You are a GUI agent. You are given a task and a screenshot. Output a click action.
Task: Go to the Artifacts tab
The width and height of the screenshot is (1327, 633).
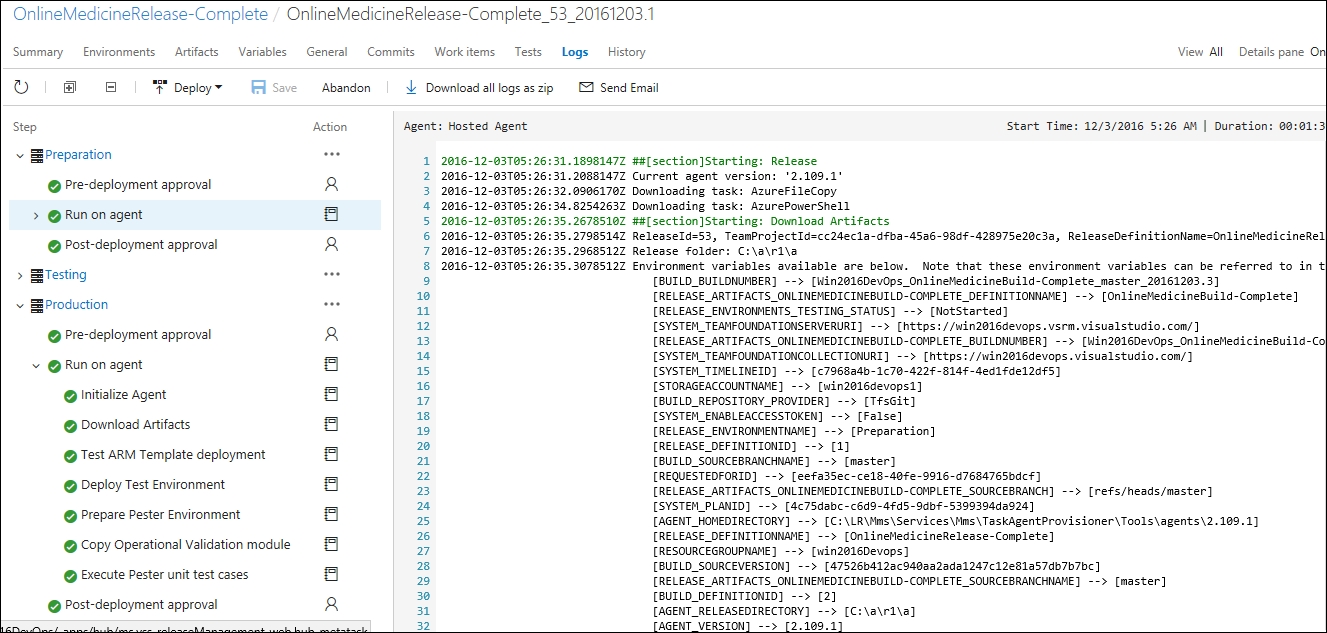[197, 52]
